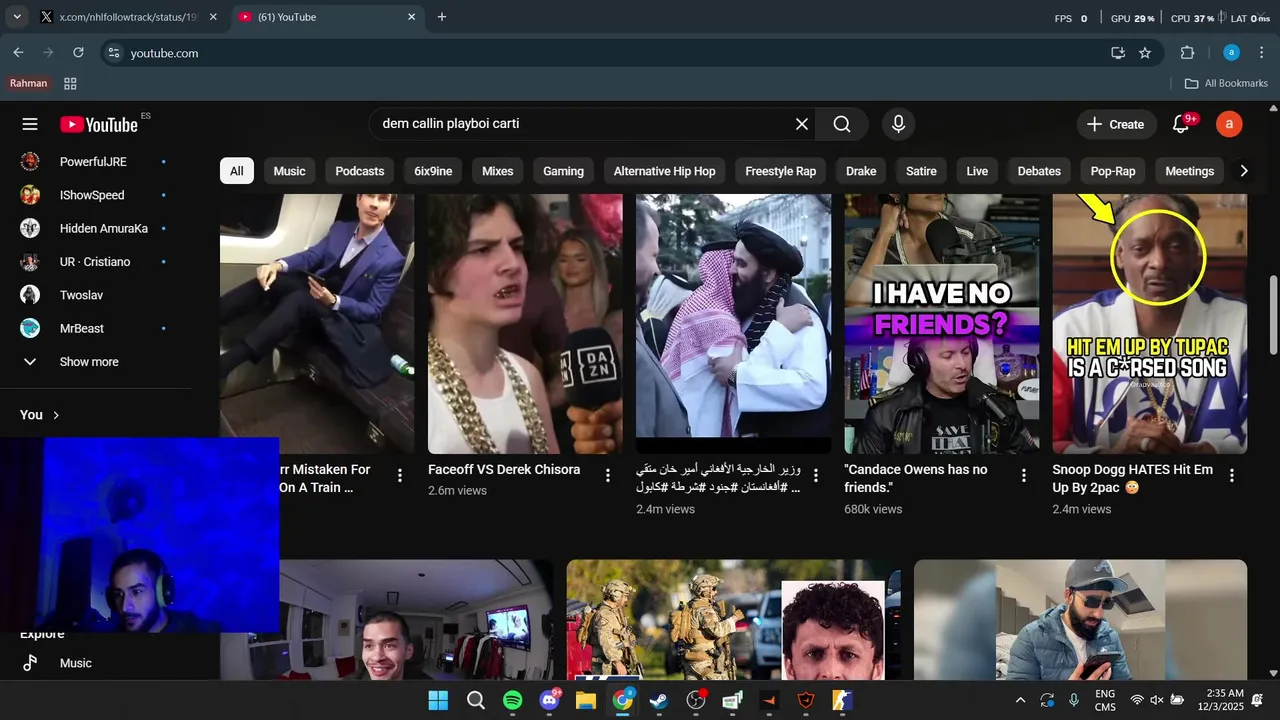Open File Explorer from the taskbar
Screen dimensions: 1280x720
[x=585, y=700]
